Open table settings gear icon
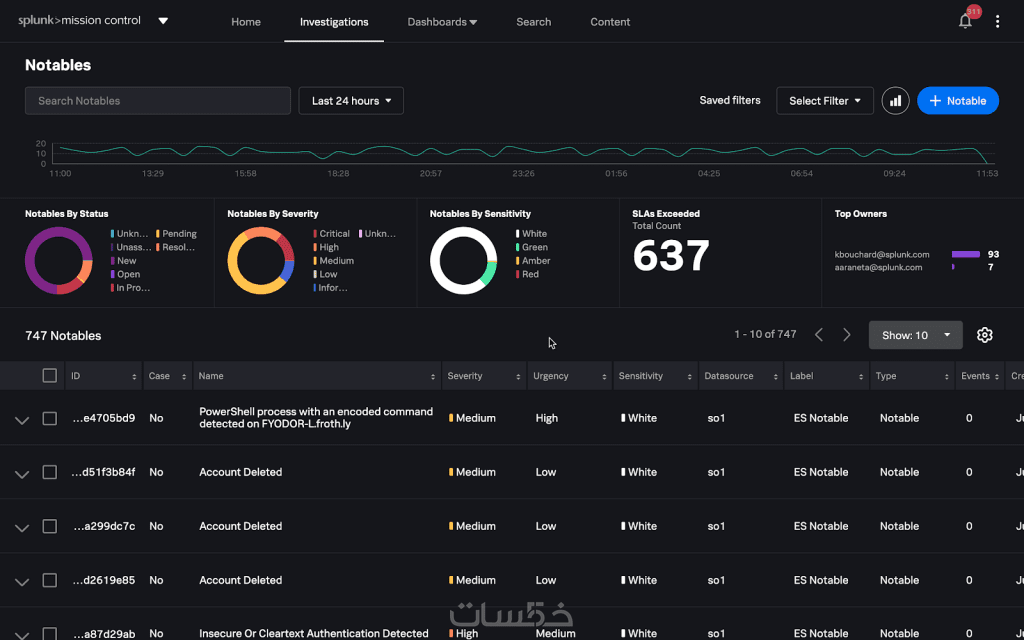Viewport: 1024px width, 640px height. click(984, 335)
